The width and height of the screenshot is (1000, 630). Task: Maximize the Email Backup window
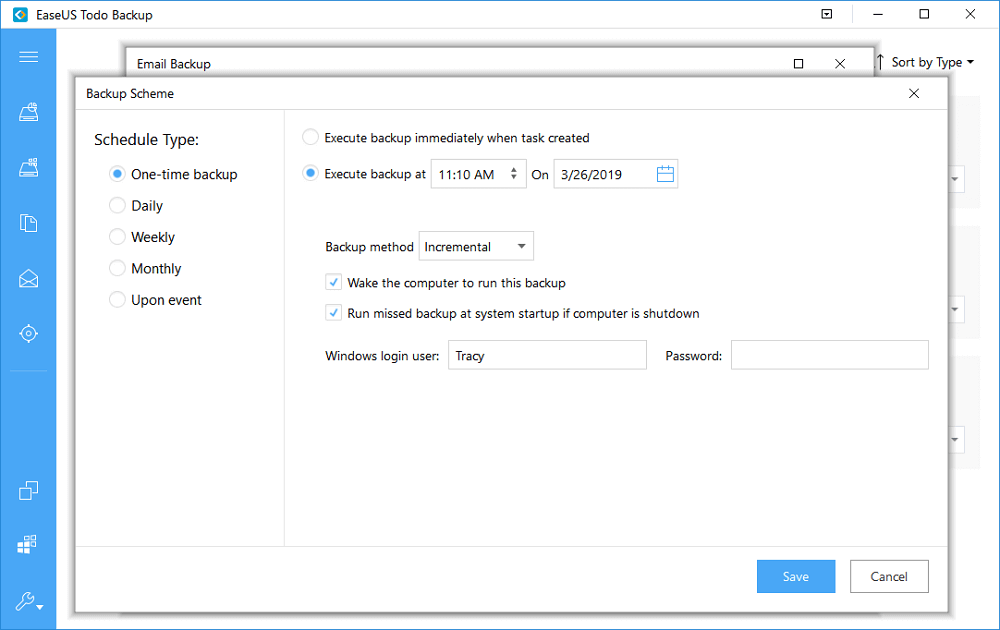(798, 64)
